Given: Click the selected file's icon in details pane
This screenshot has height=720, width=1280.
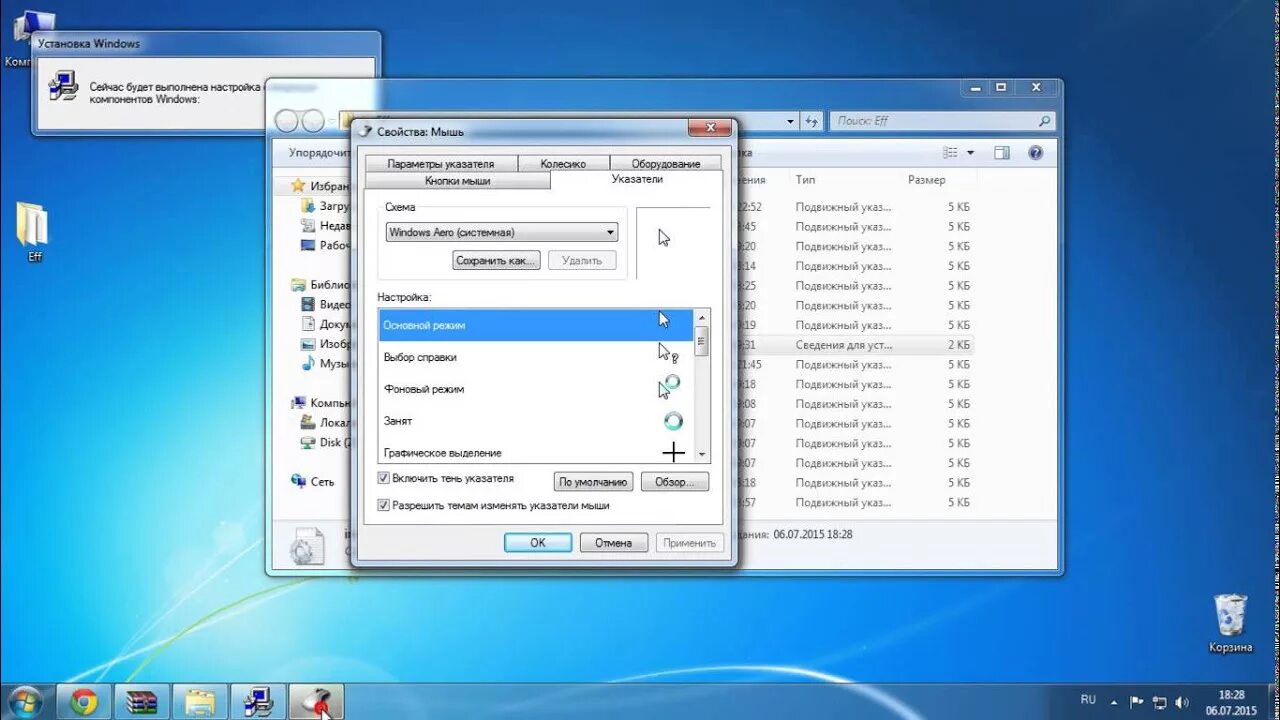Looking at the screenshot, I should point(308,546).
